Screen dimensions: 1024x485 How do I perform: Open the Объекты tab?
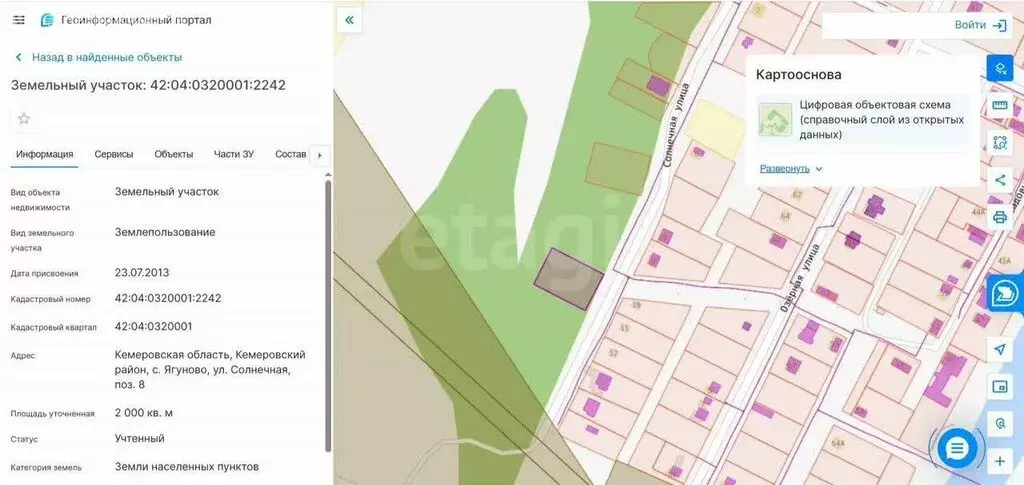coord(174,155)
